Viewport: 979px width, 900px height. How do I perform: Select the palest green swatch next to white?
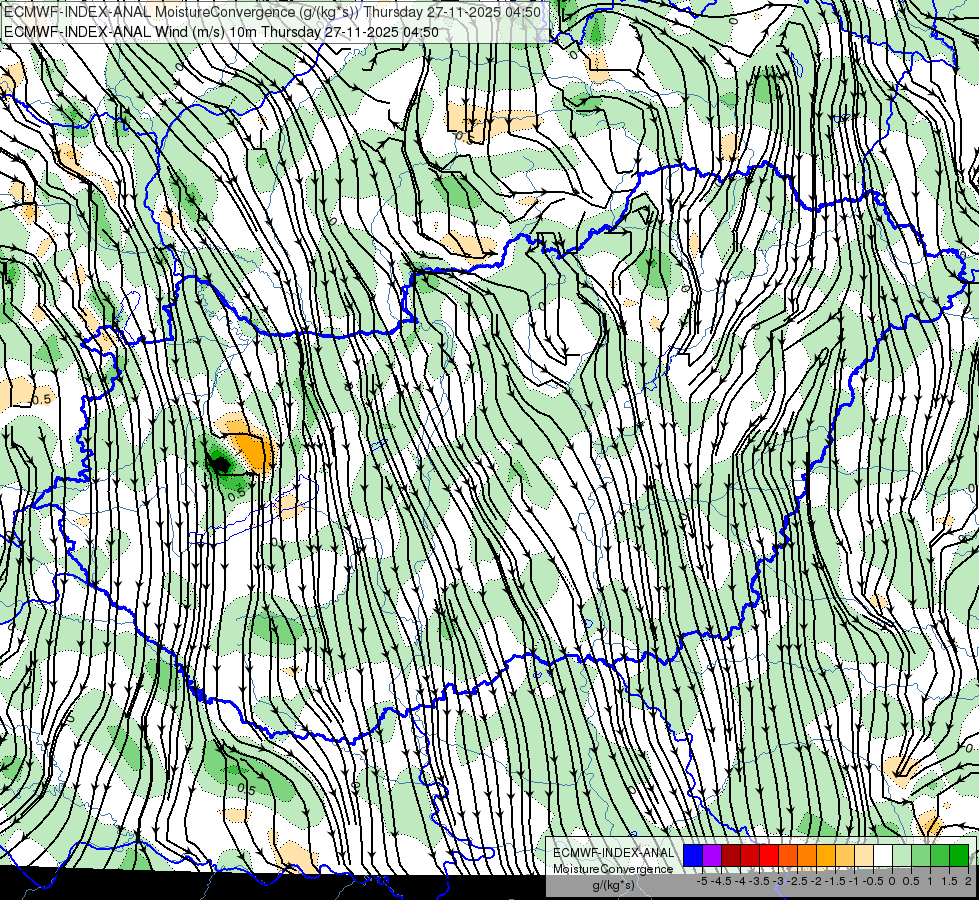click(x=902, y=855)
